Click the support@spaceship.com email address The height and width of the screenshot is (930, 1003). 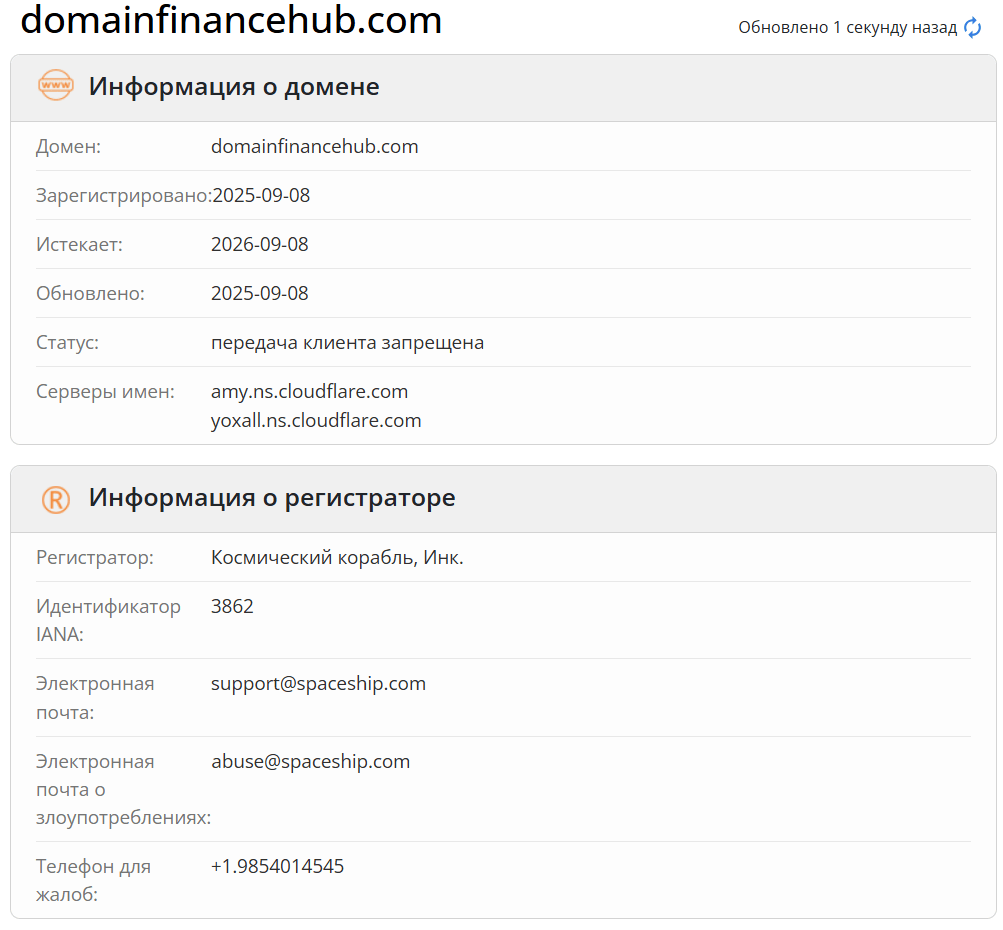[x=318, y=684]
